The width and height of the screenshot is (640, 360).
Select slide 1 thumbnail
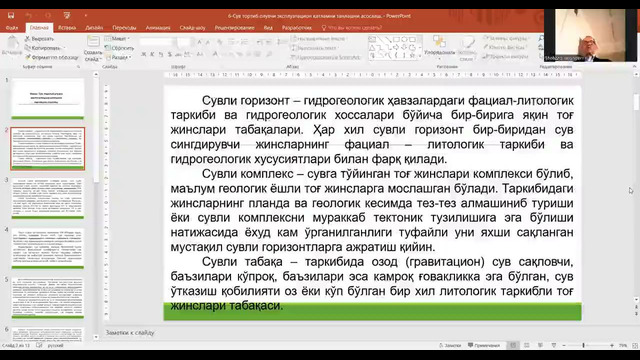(48, 99)
